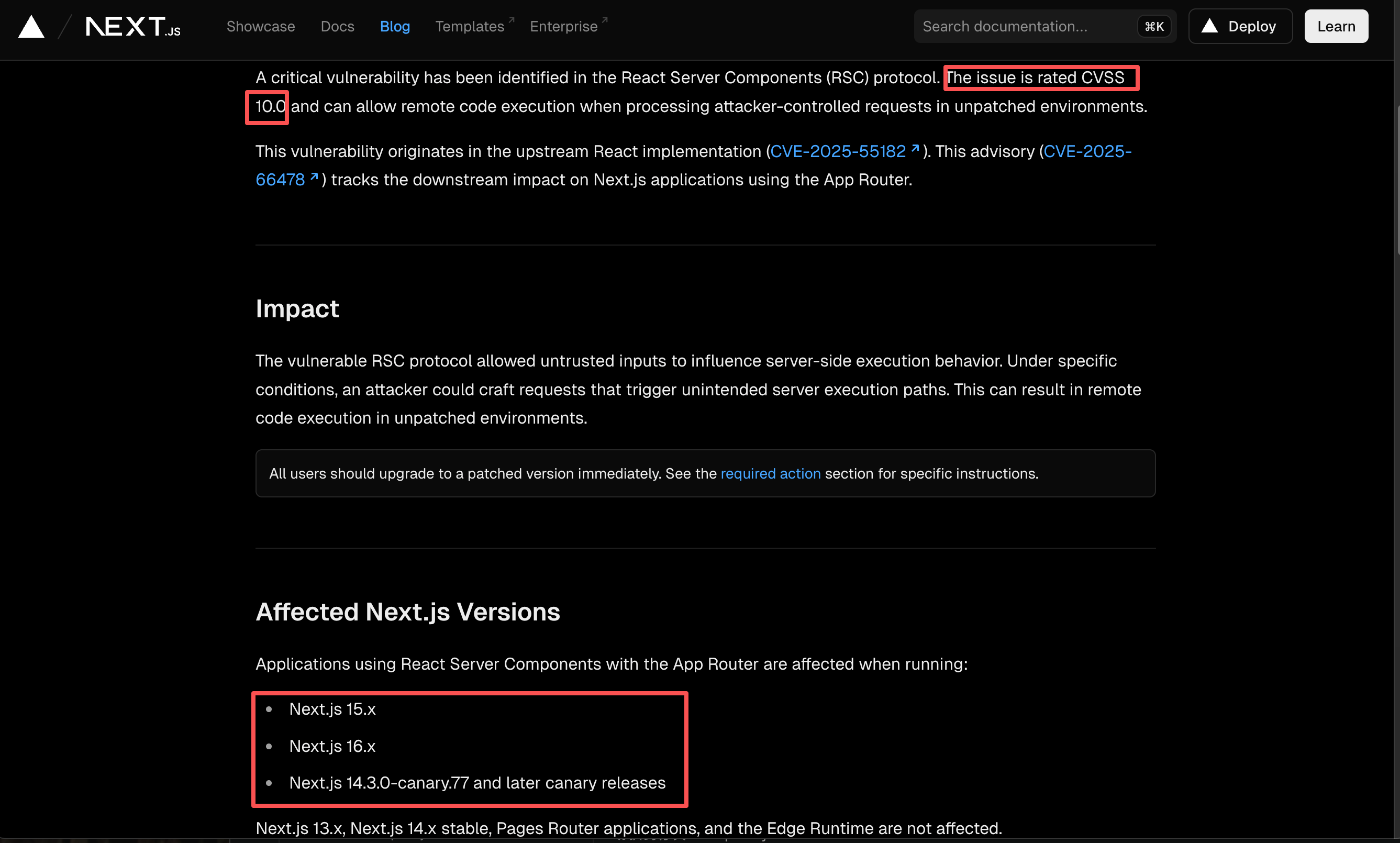
Task: Open Templates external link
Action: (474, 26)
